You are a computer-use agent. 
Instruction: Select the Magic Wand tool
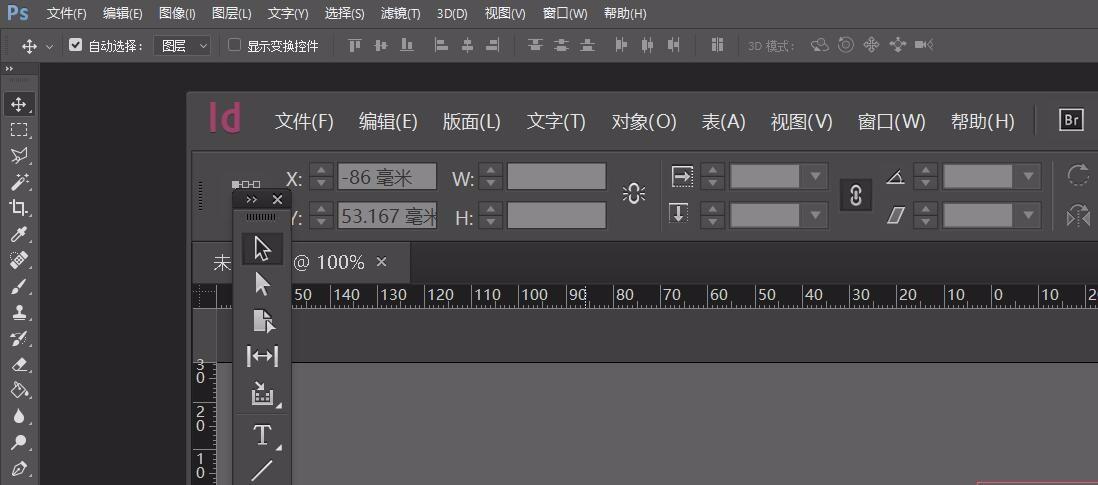point(19,182)
